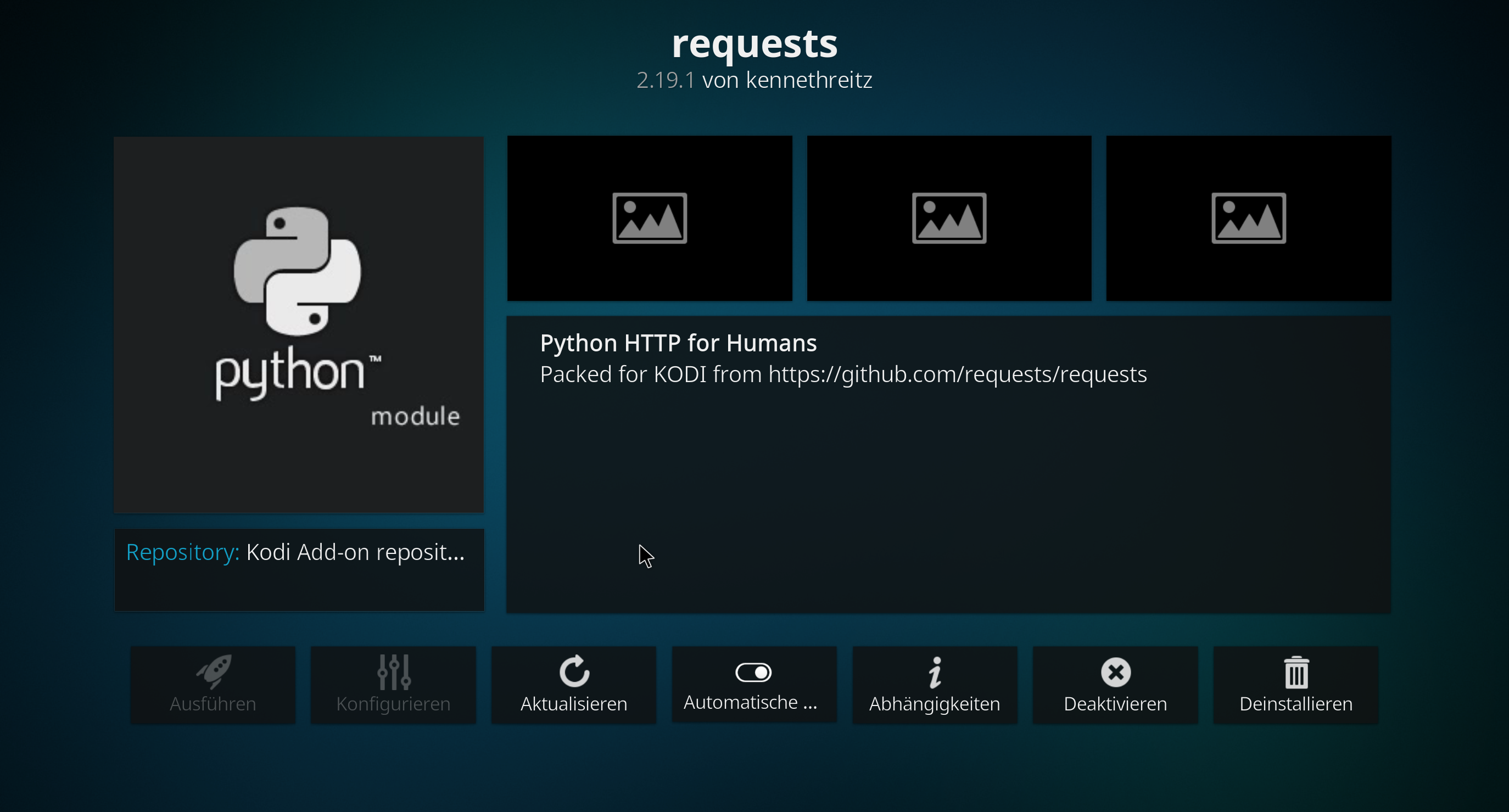Click the Aktualisieren refresh button
The width and height of the screenshot is (1509, 812).
[x=573, y=684]
